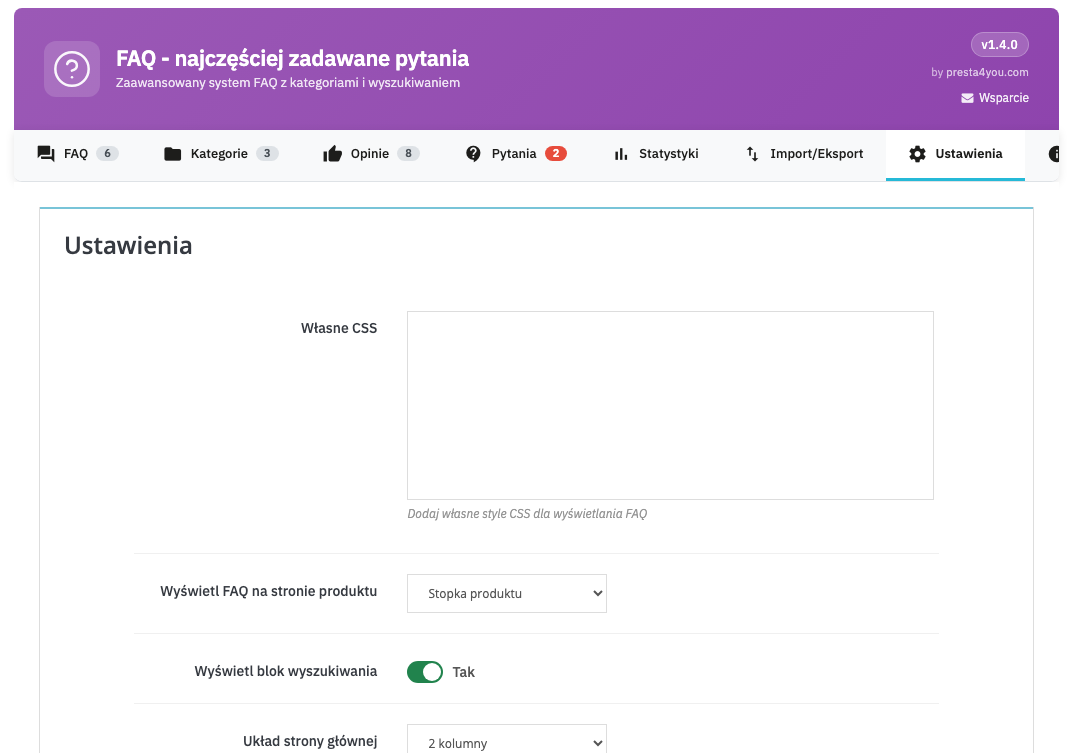Screen dimensions: 1068x753
Task: Switch to the Kategorie tab
Action: 221,154
